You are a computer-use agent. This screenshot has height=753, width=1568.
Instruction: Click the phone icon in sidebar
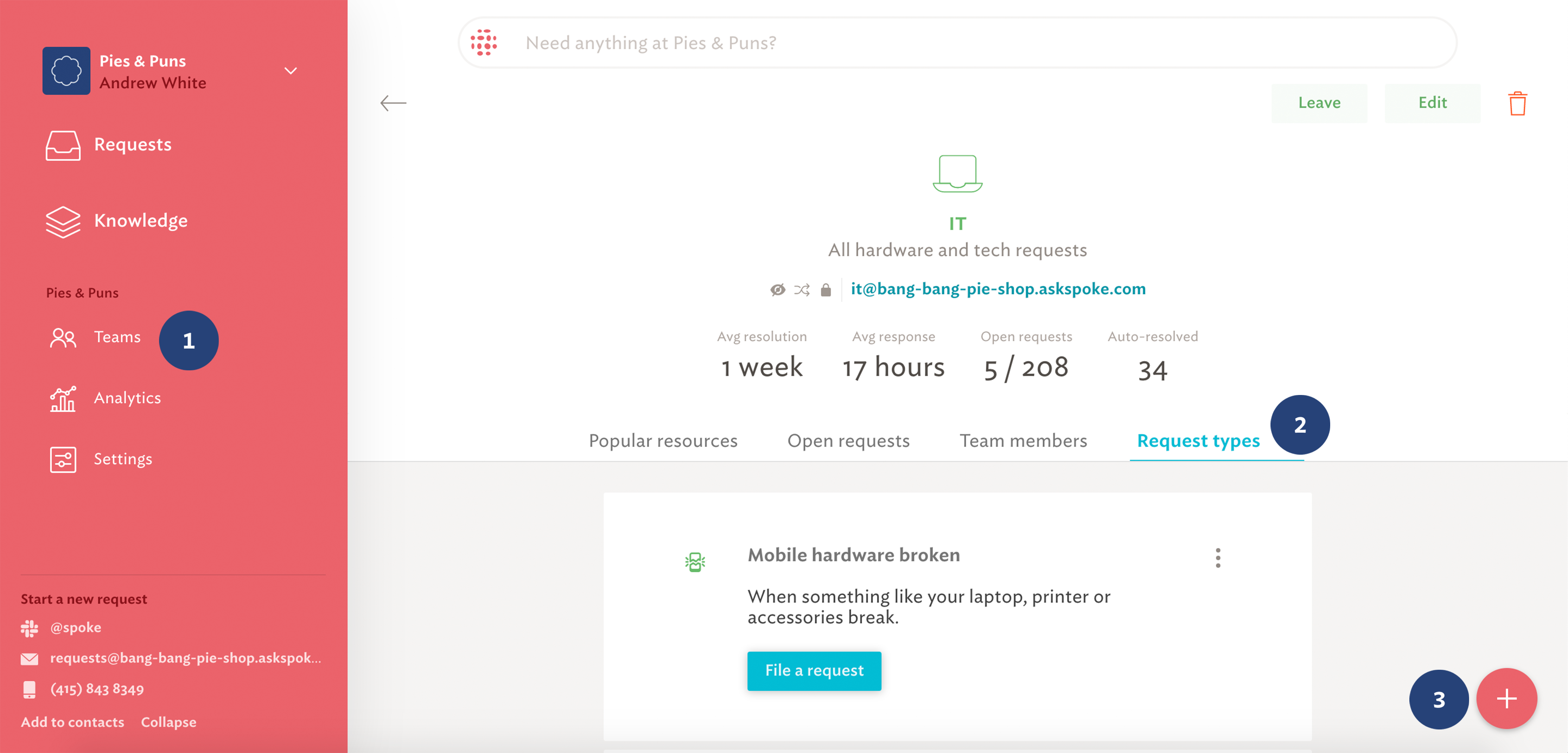pos(29,690)
